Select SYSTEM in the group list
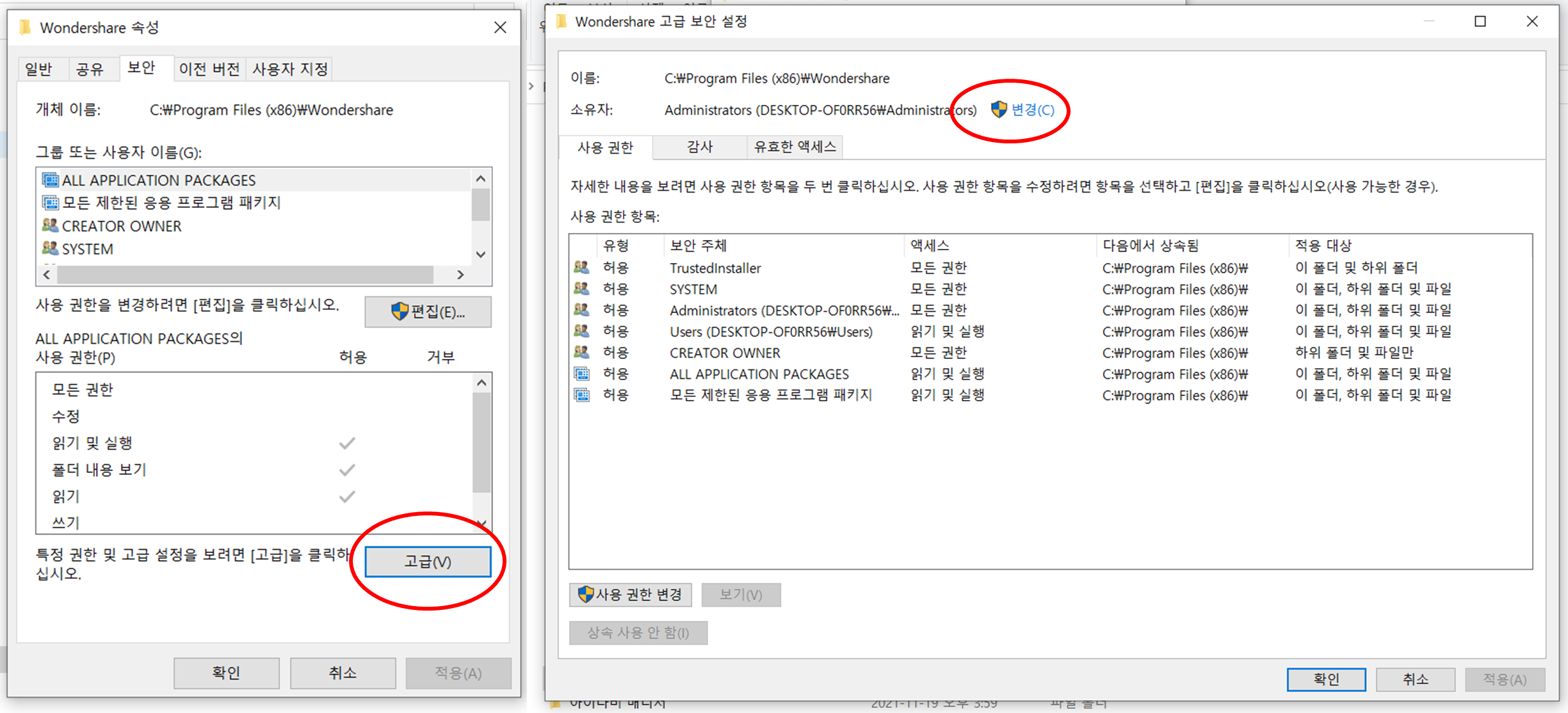Image resolution: width=1568 pixels, height=713 pixels. [255, 249]
